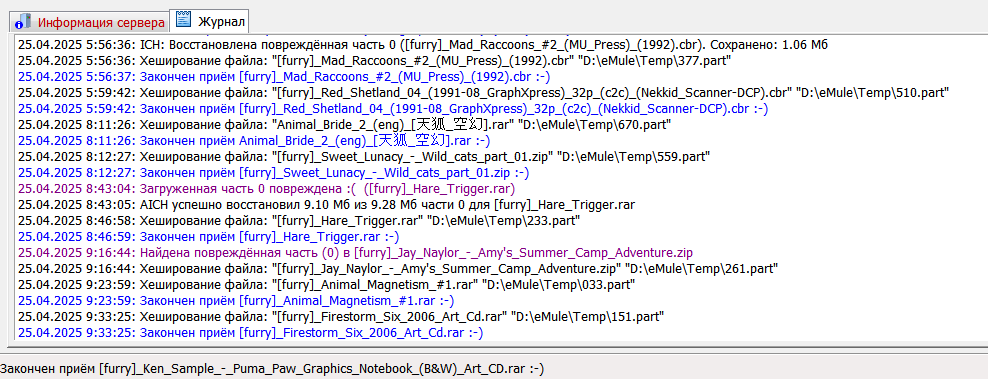Select hashing line for Sweet_Lunacy 559.part
Image resolution: width=988 pixels, height=379 pixels.
pos(364,157)
